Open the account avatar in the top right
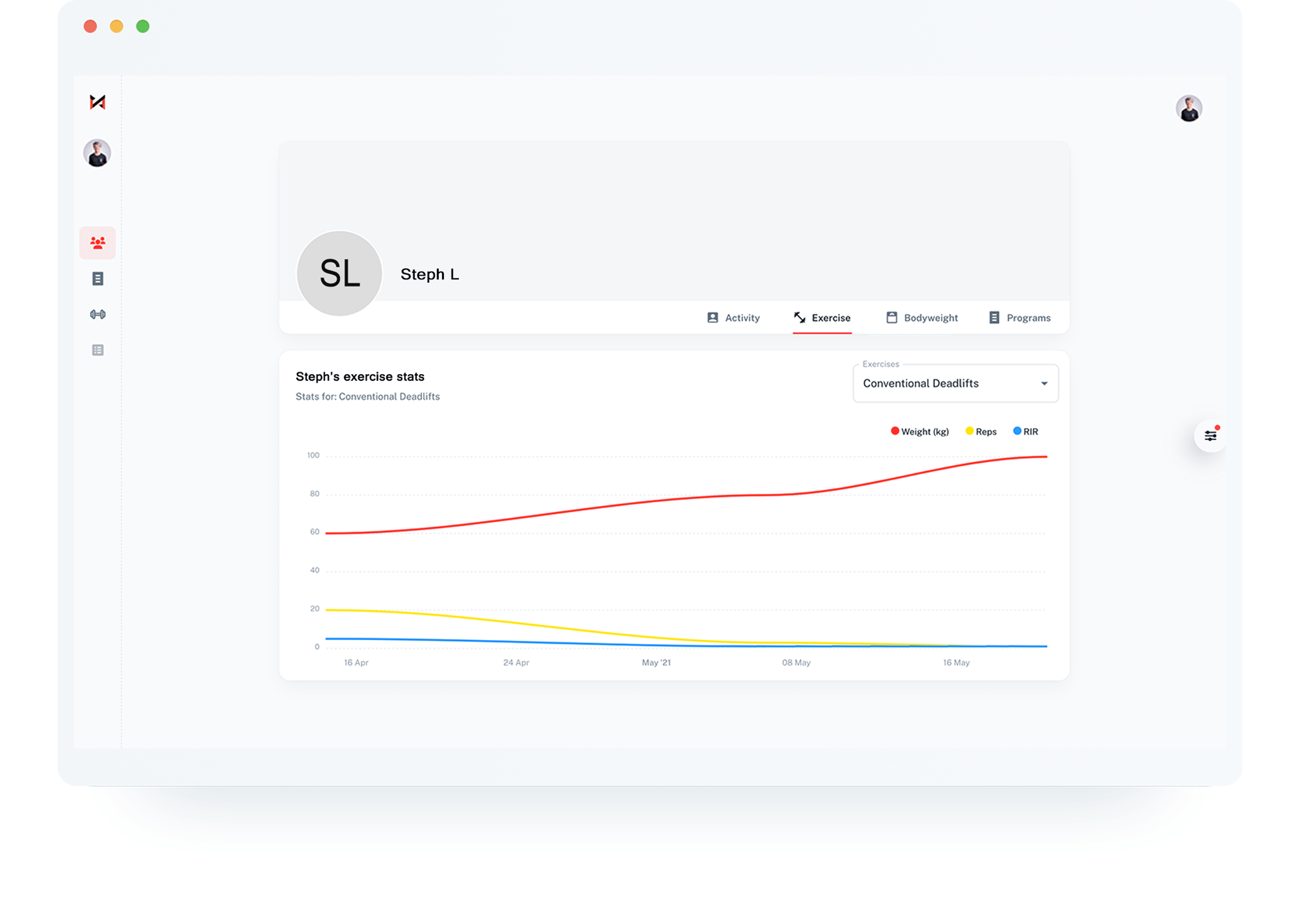The image size is (1300, 924). coord(1189,108)
